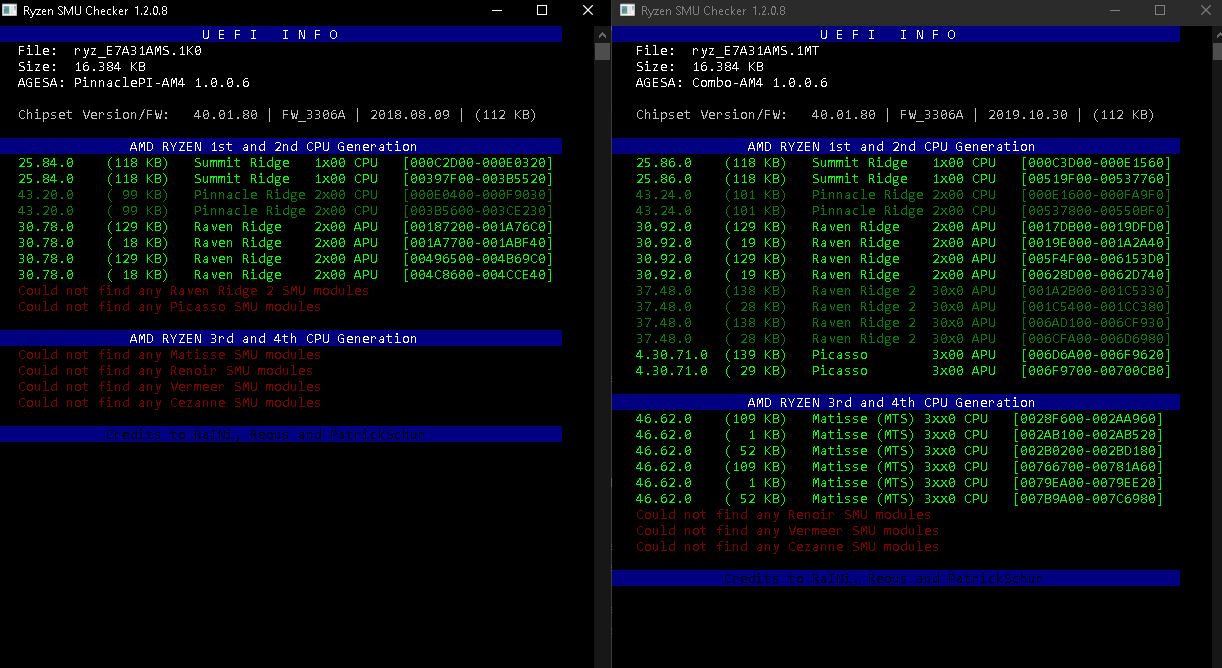1222x668 pixels.
Task: Click Summit Ridge address [000C3D00-000E1560]
Action: [x=1095, y=162]
